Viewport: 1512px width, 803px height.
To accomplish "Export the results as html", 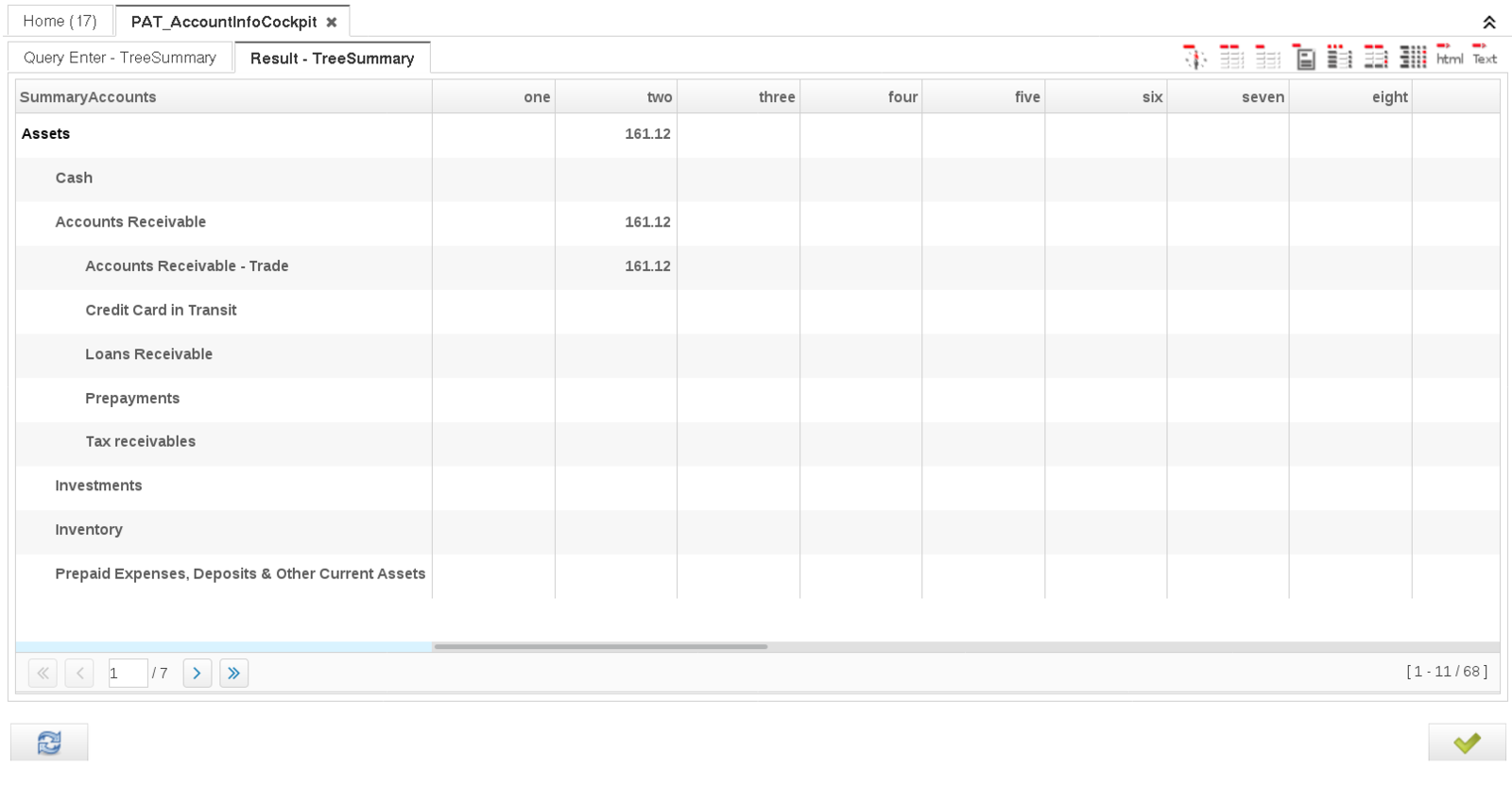I will coord(1449,57).
